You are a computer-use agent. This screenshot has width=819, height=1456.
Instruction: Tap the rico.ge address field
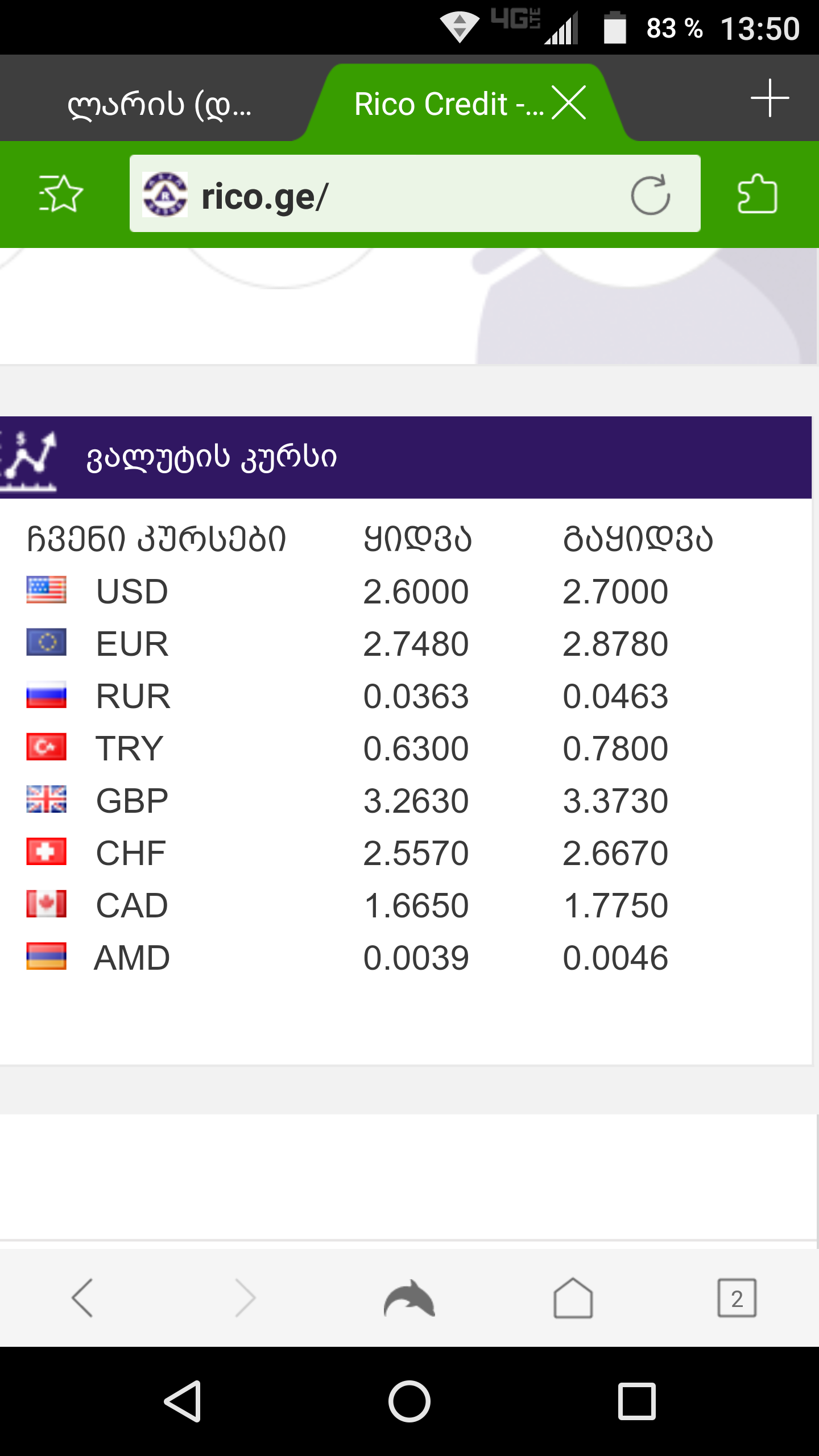(398, 196)
